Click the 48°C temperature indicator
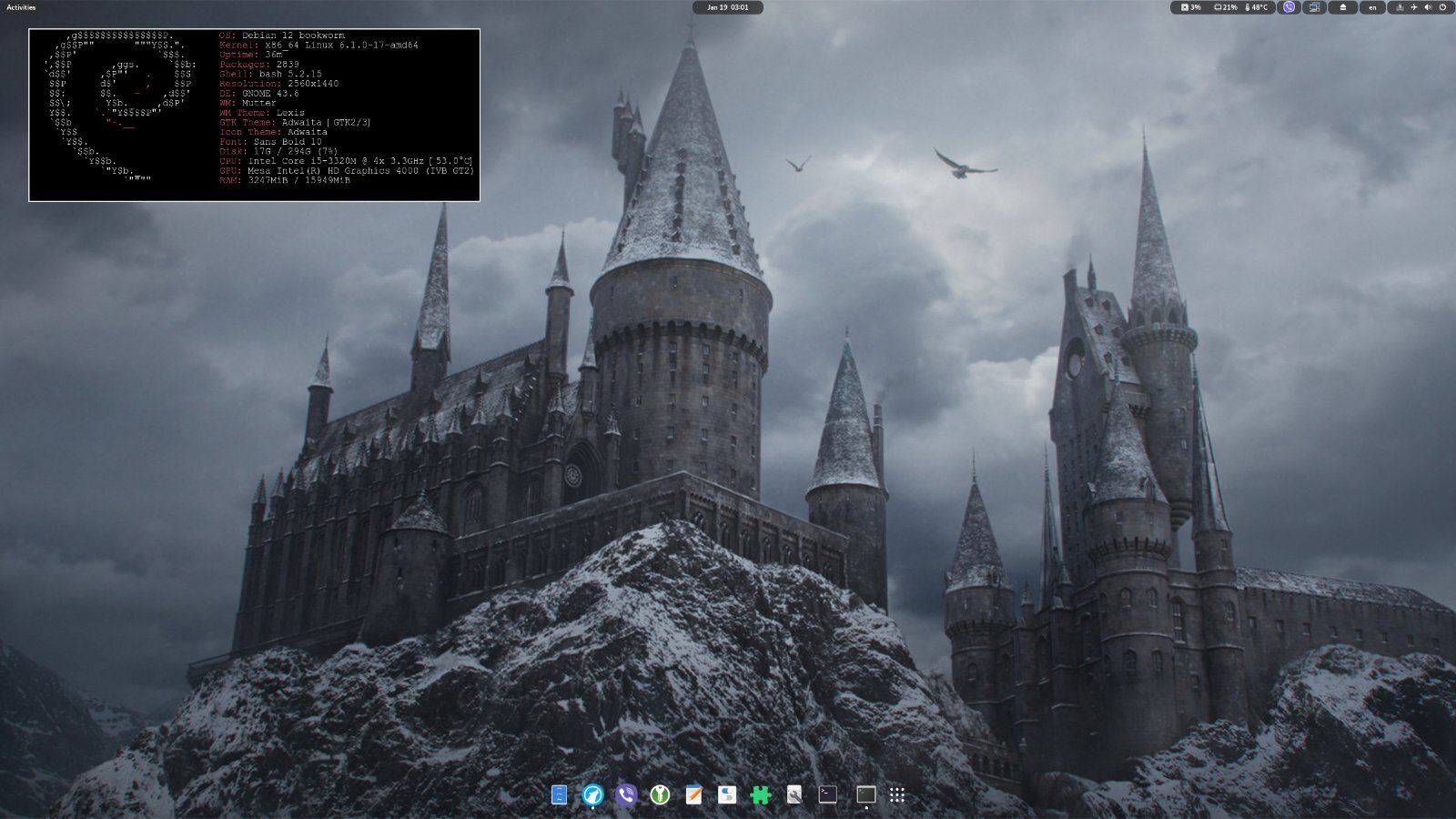 tap(1256, 7)
